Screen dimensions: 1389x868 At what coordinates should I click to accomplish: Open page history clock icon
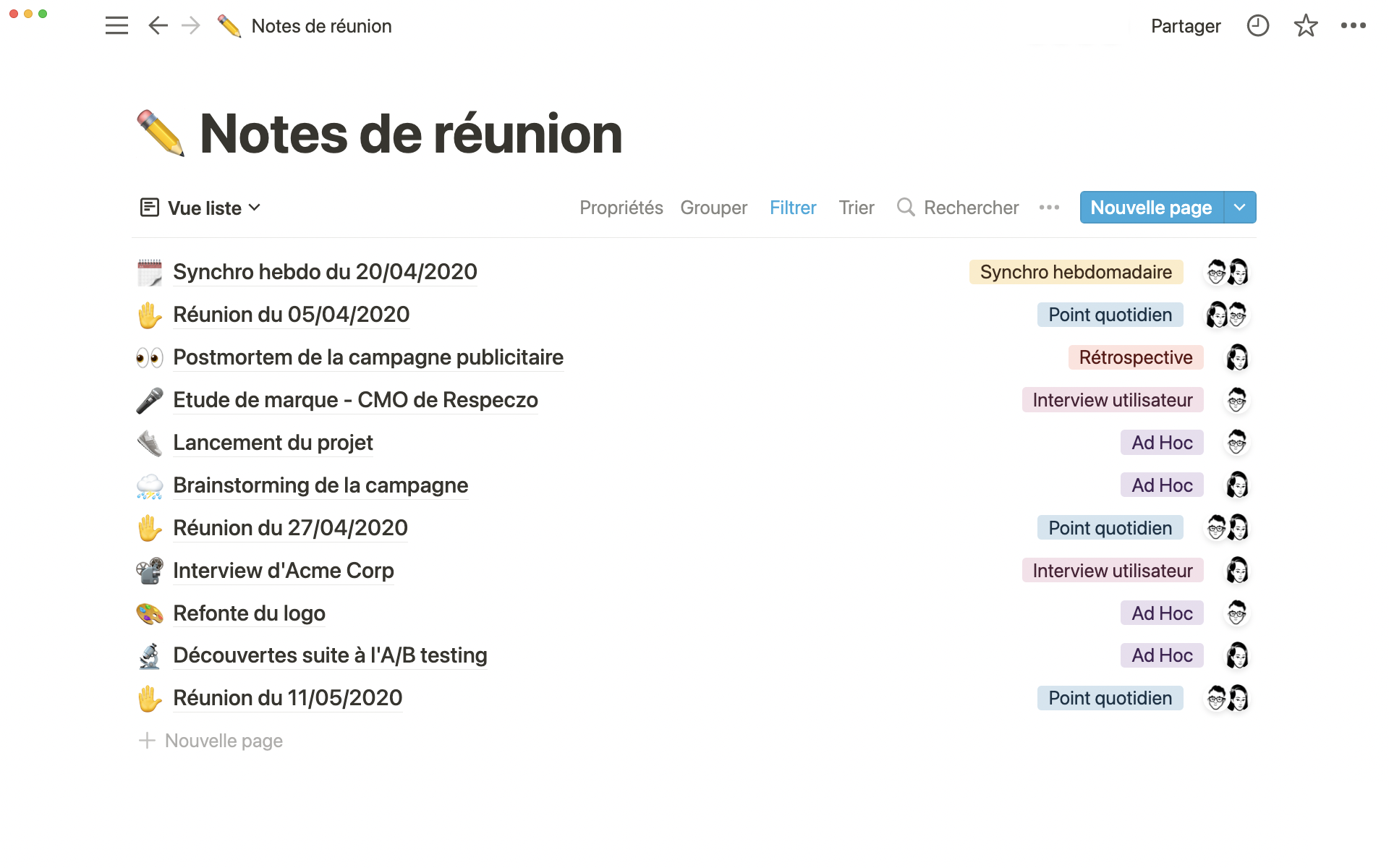(x=1258, y=26)
